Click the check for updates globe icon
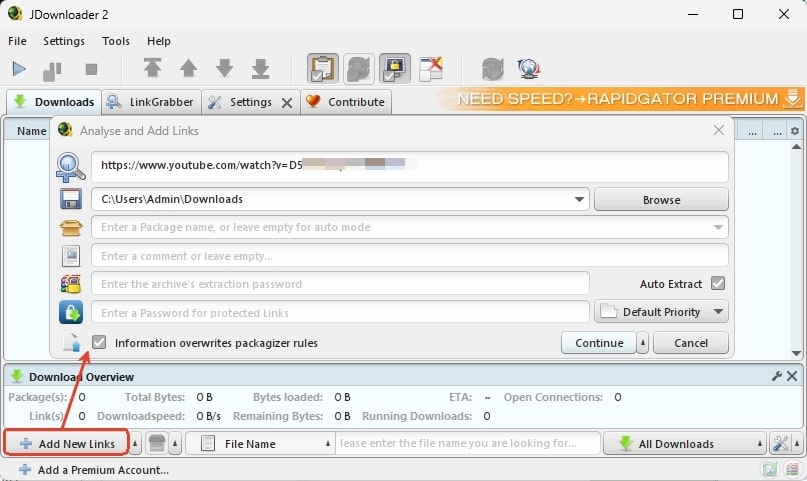Image resolution: width=807 pixels, height=481 pixels. (529, 69)
